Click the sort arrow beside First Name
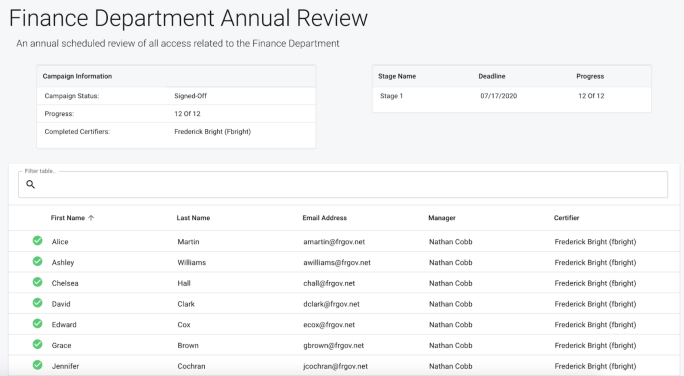Image resolution: width=684 pixels, height=376 pixels. tap(91, 218)
